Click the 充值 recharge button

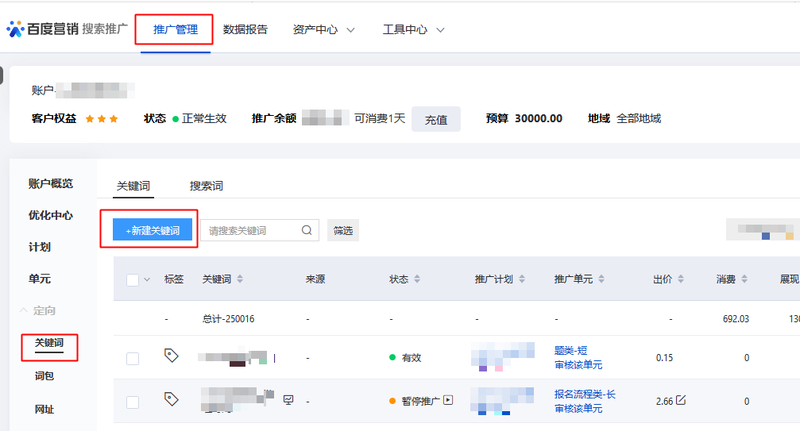click(436, 119)
